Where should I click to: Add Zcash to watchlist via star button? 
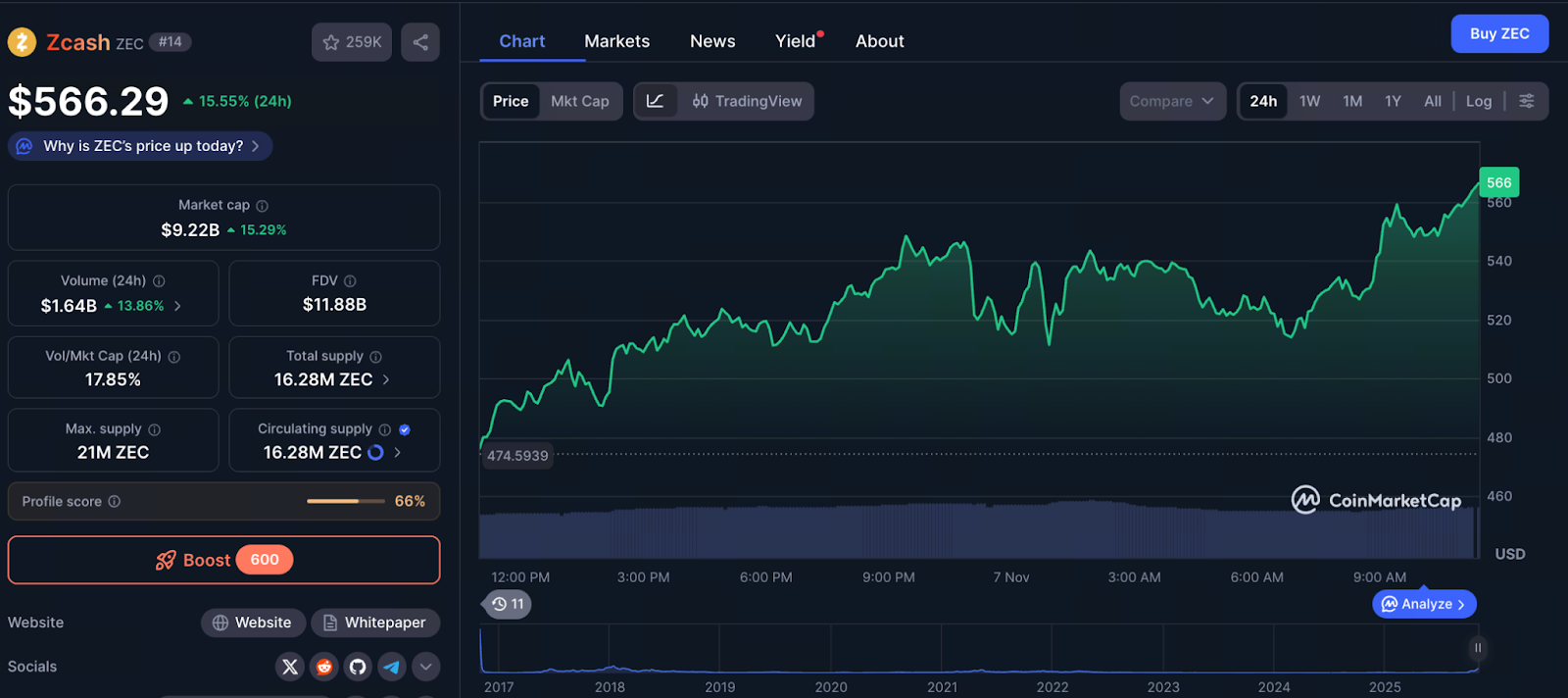click(352, 42)
